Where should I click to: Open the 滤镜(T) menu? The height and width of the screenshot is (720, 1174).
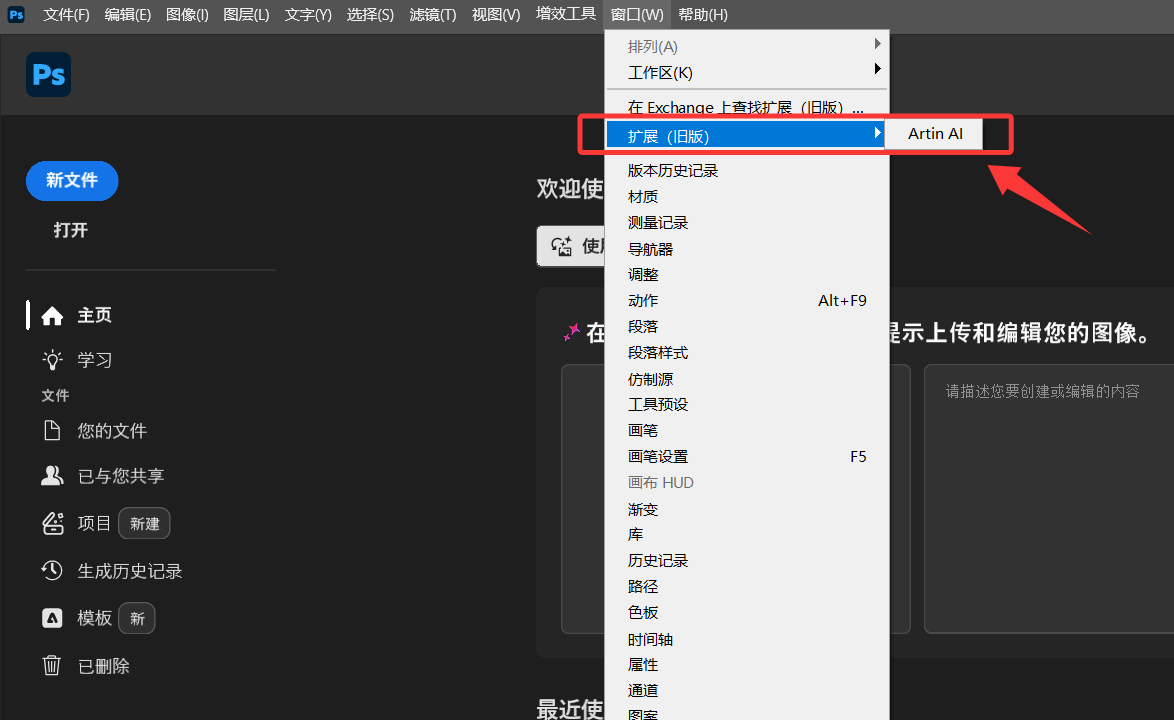[433, 14]
